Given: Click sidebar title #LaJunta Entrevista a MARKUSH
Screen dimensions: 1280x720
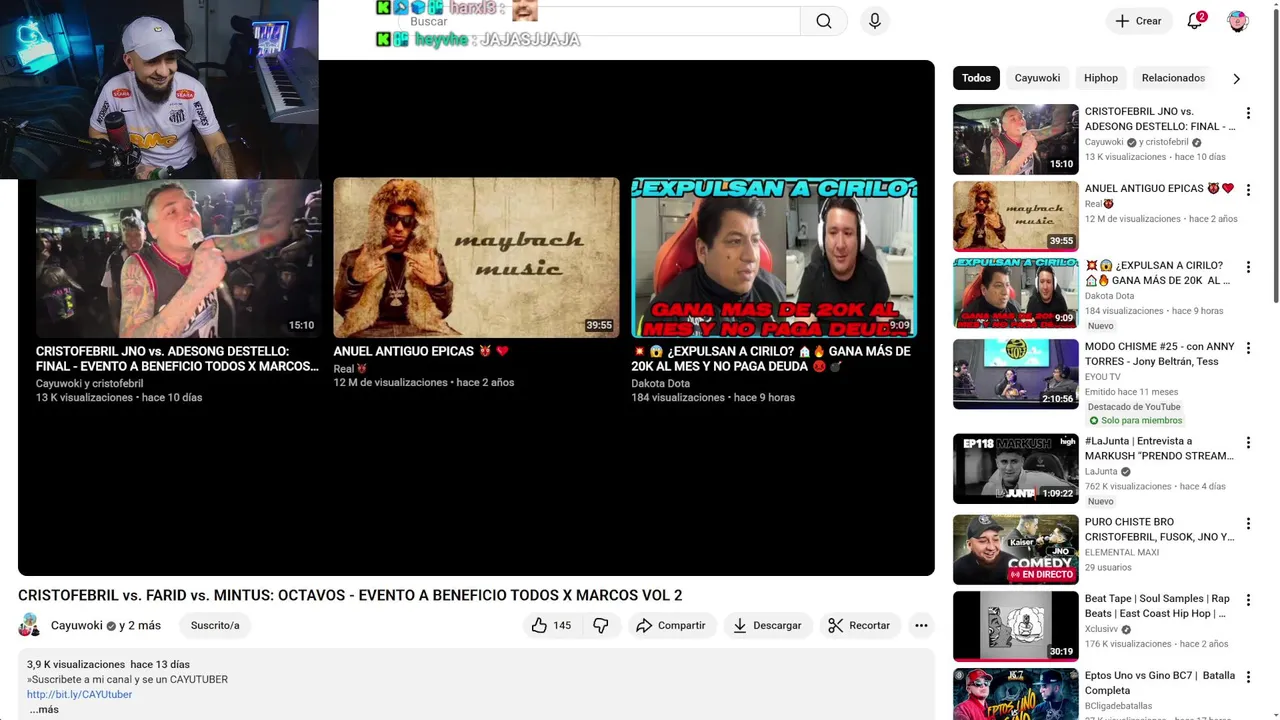Looking at the screenshot, I should 1159,448.
